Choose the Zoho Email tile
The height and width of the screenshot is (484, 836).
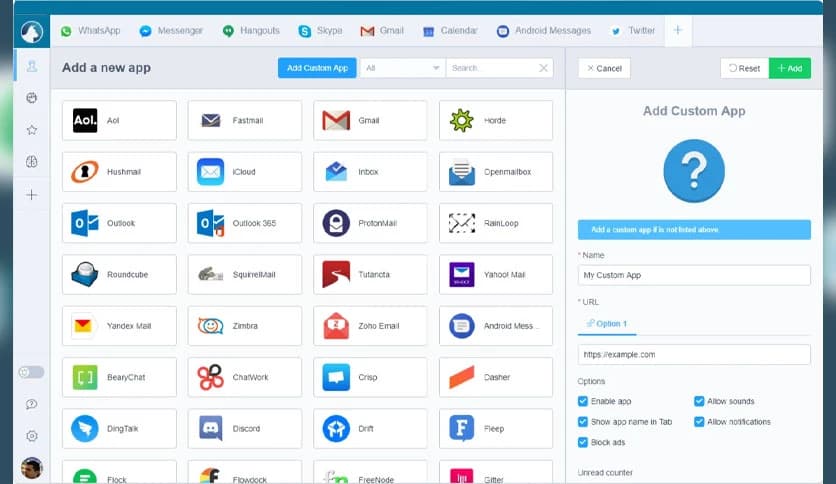[371, 326]
